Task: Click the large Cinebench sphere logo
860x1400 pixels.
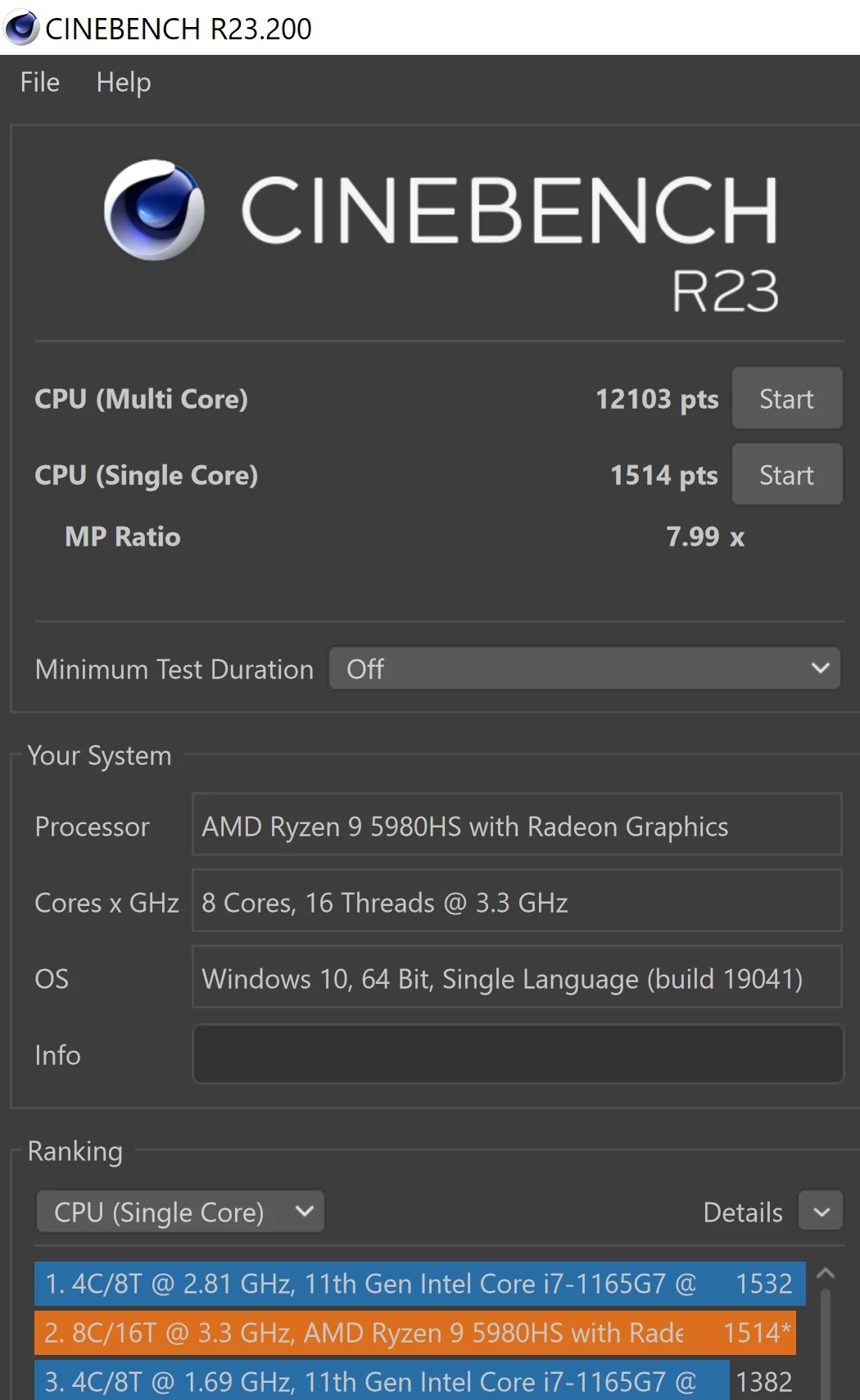Action: pos(154,210)
